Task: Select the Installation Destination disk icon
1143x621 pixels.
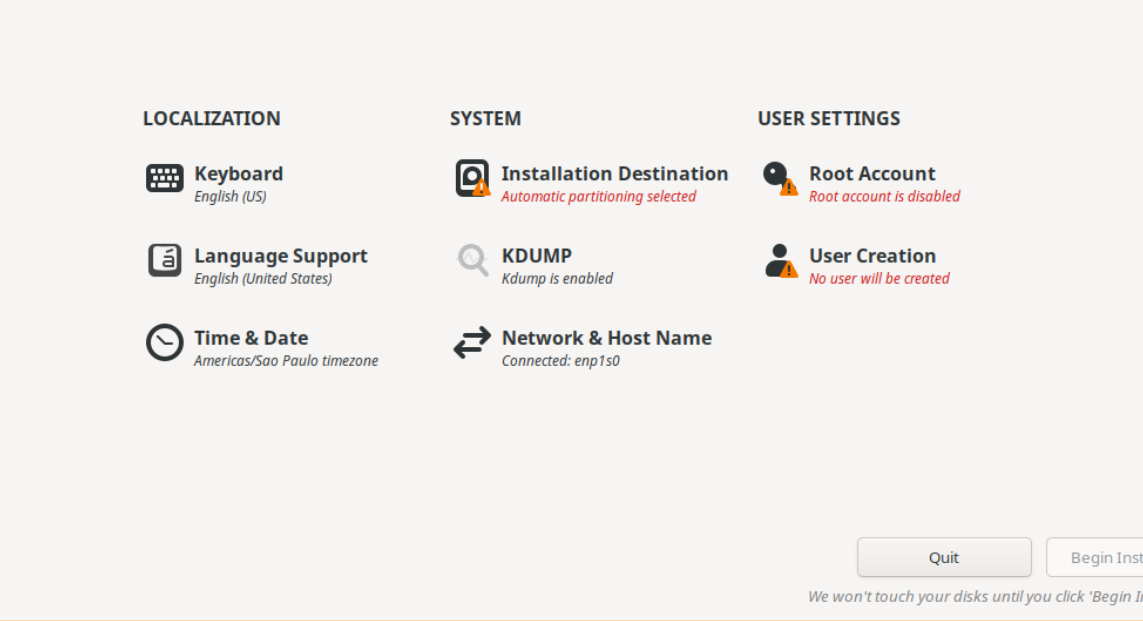Action: click(x=471, y=178)
